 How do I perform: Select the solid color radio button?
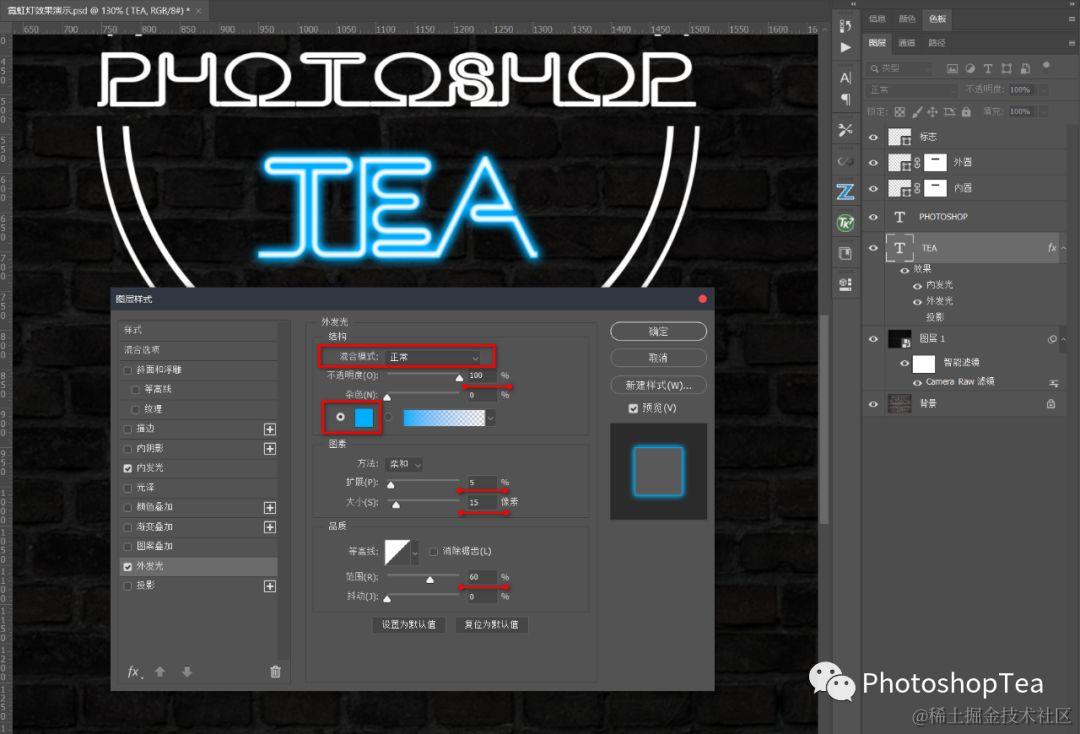point(340,417)
